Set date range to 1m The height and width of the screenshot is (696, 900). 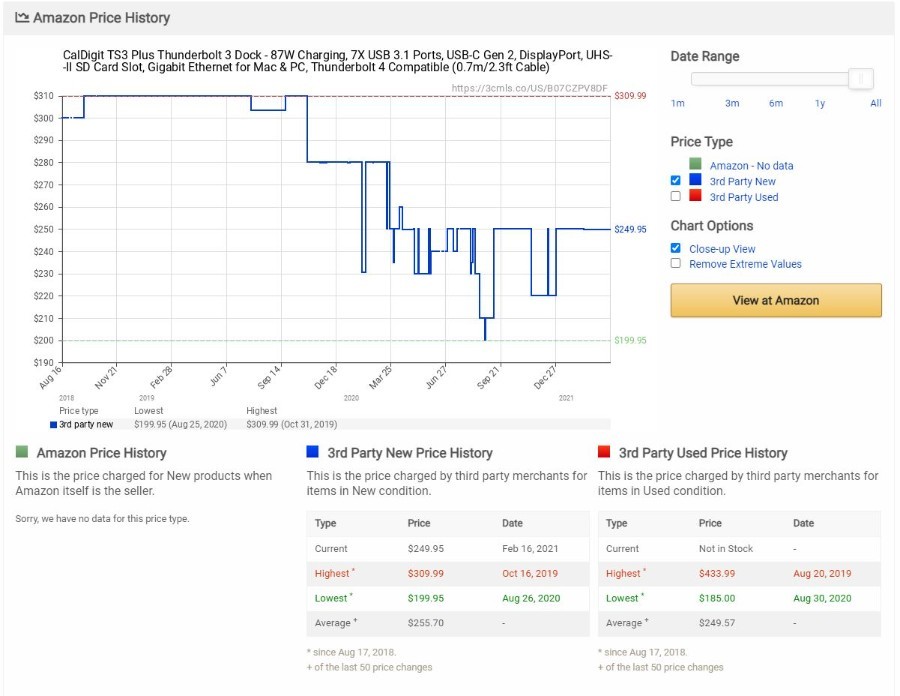pyautogui.click(x=677, y=103)
